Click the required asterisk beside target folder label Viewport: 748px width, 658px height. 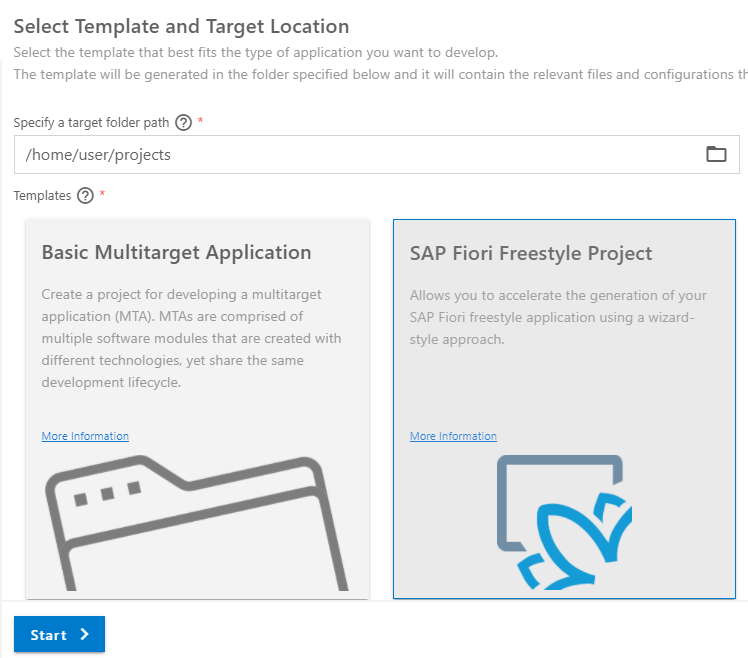point(200,120)
